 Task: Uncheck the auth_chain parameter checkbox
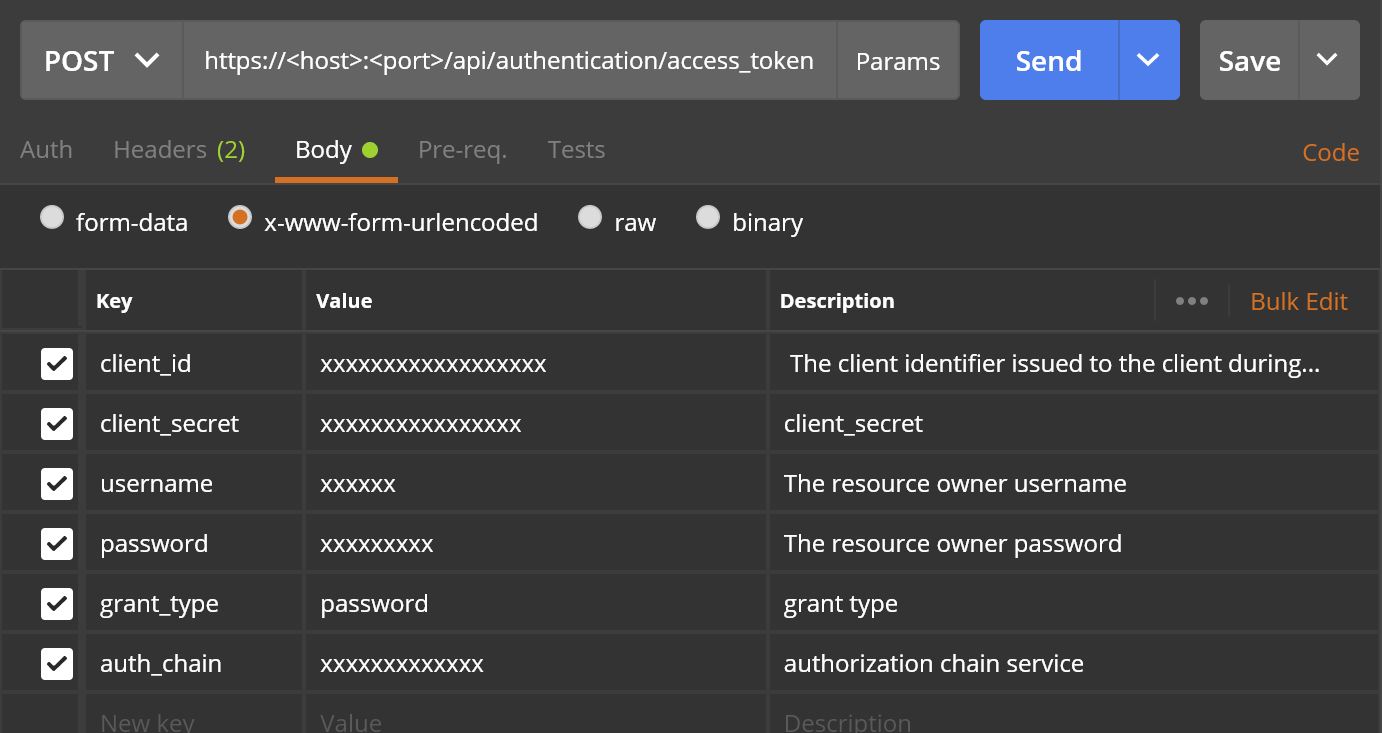tap(57, 663)
